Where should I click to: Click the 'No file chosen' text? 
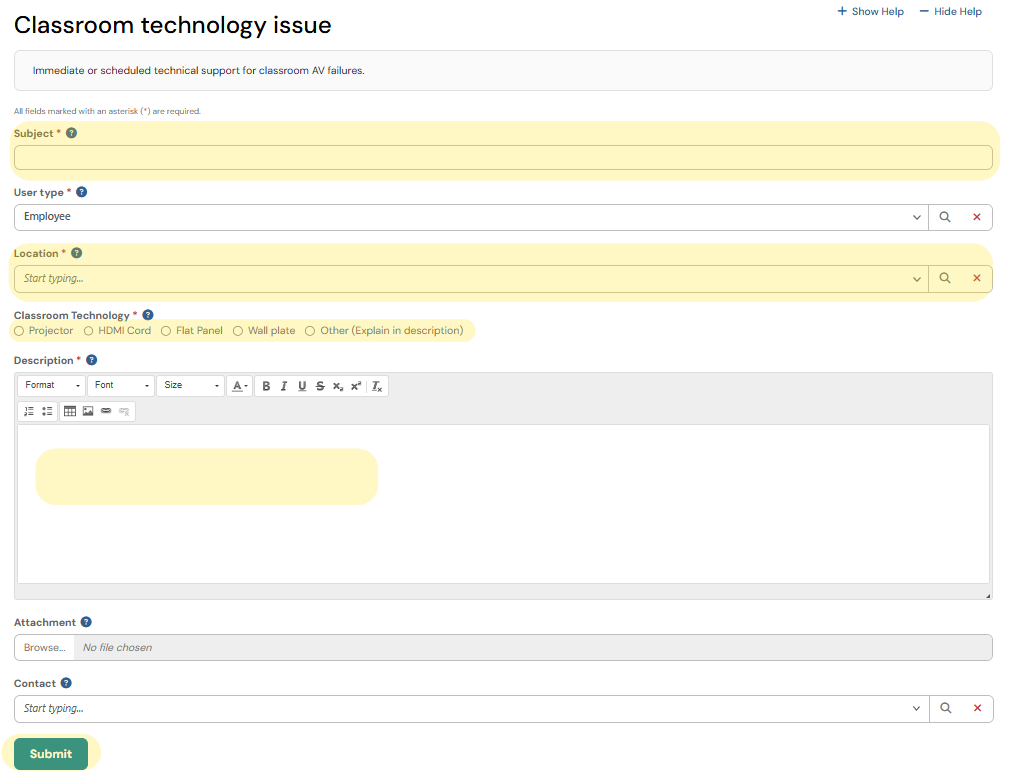117,648
